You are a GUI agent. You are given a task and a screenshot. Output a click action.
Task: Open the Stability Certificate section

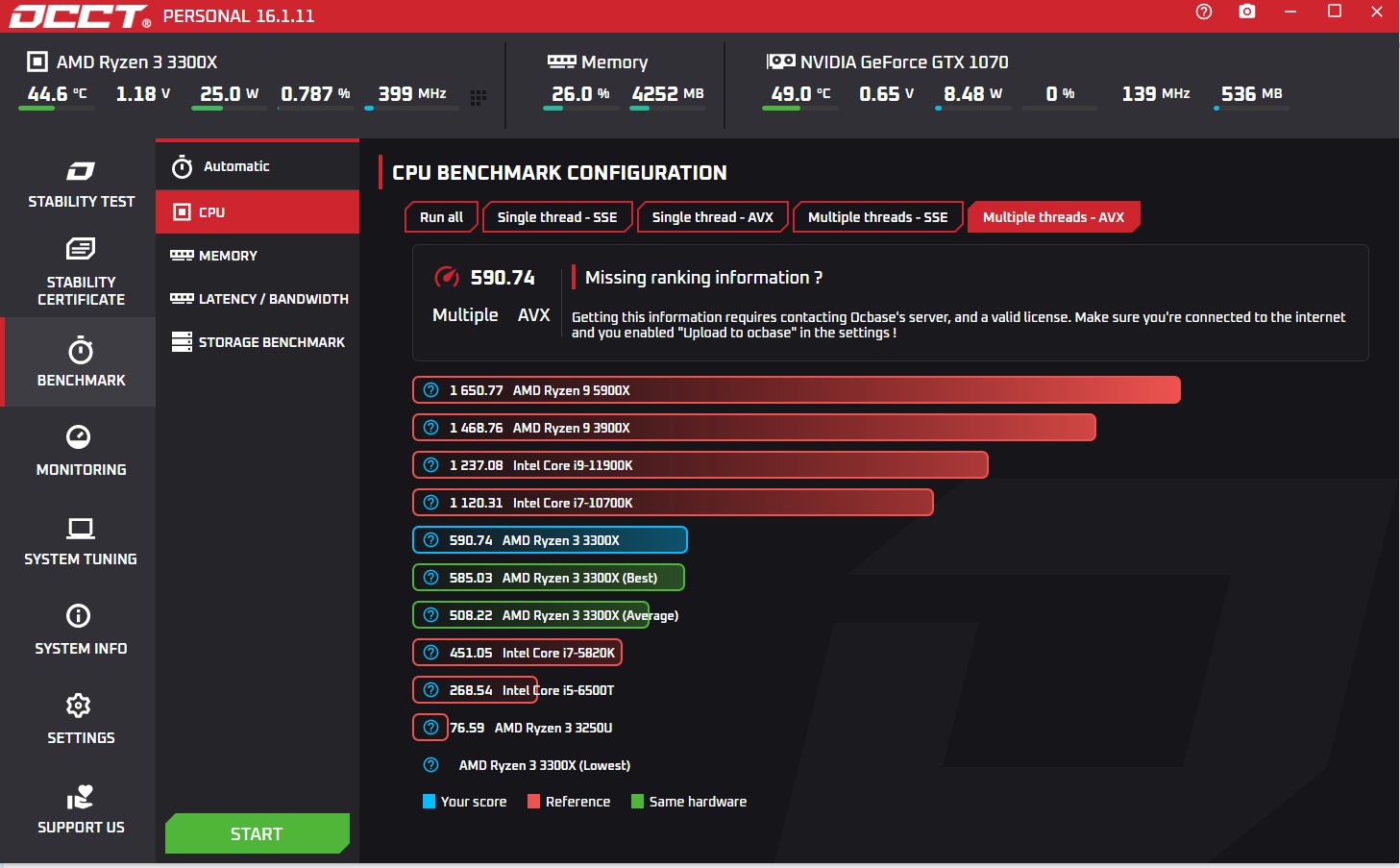[x=81, y=273]
